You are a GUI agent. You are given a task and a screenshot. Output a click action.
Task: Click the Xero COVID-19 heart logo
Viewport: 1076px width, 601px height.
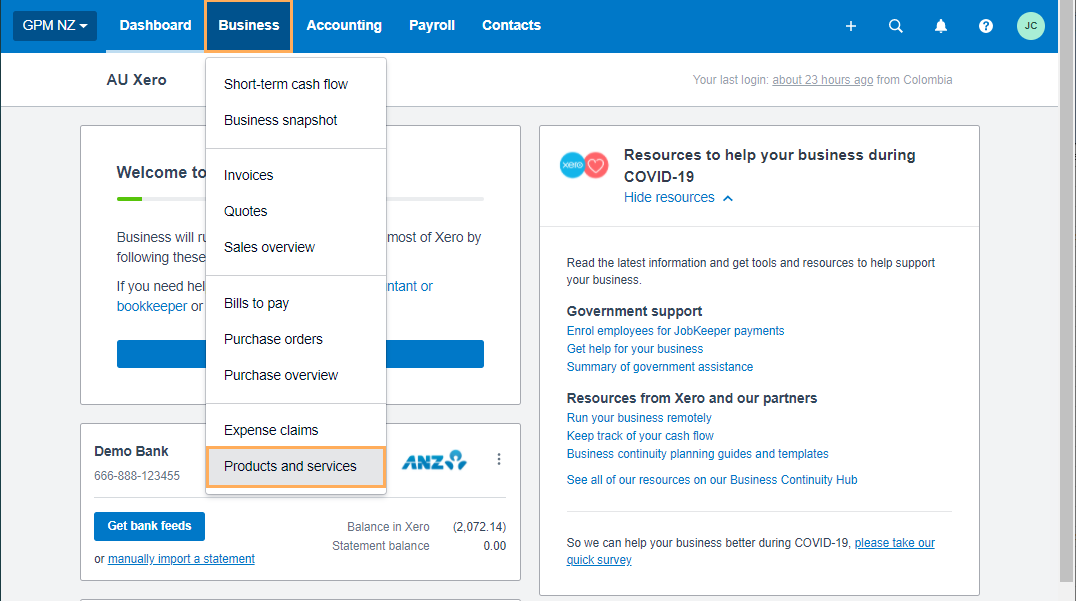coord(584,165)
